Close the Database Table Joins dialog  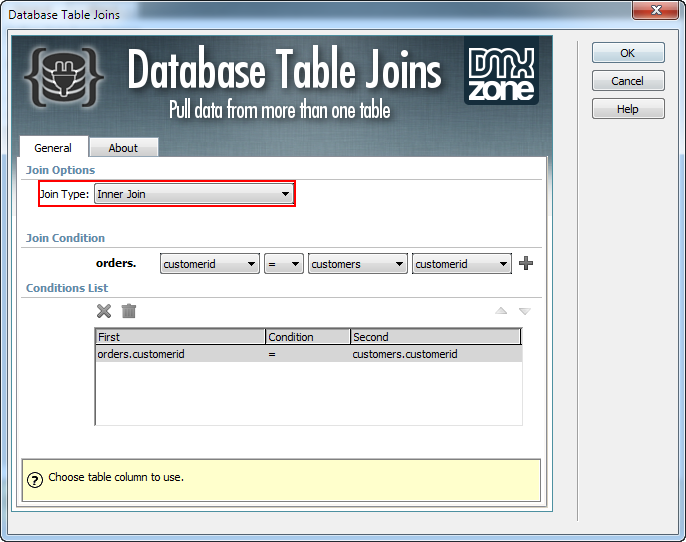655,10
